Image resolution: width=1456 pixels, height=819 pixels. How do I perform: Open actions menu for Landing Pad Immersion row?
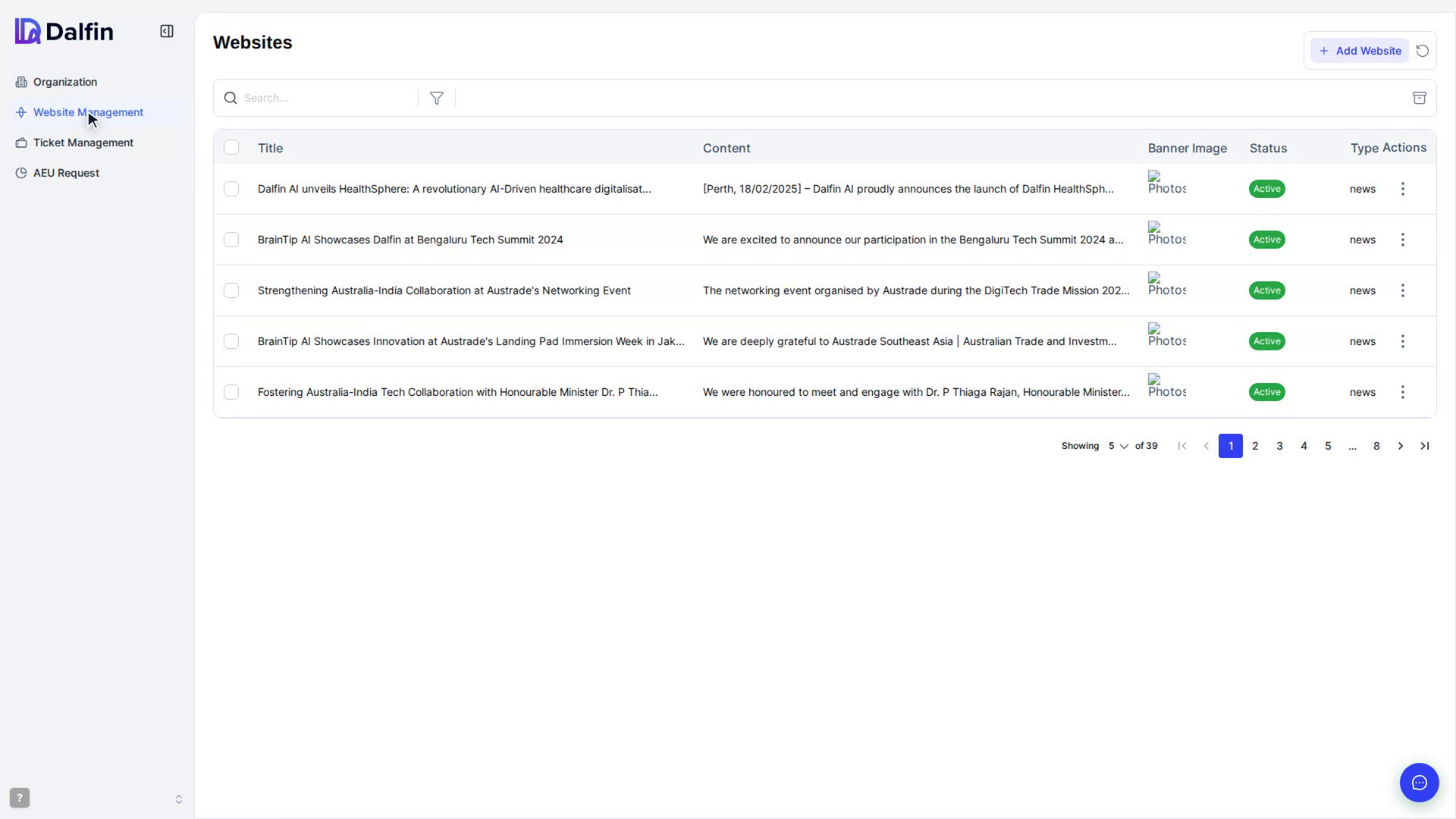(x=1403, y=341)
